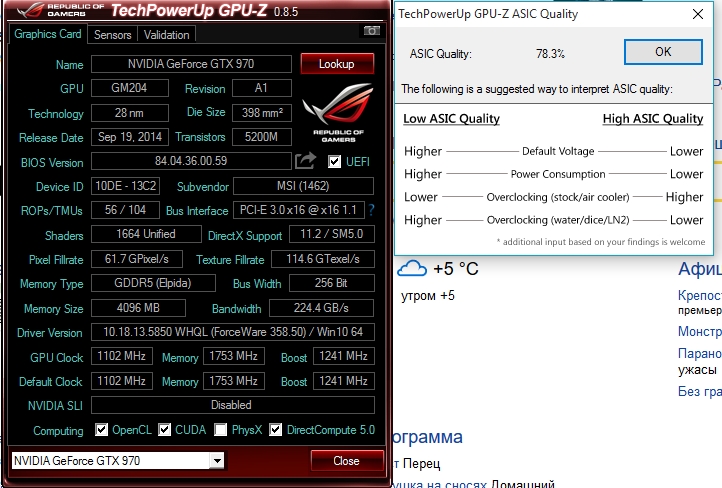The image size is (722, 488).
Task: Click Memory Type value GDDR5 (Elpida)
Action: 153,283
